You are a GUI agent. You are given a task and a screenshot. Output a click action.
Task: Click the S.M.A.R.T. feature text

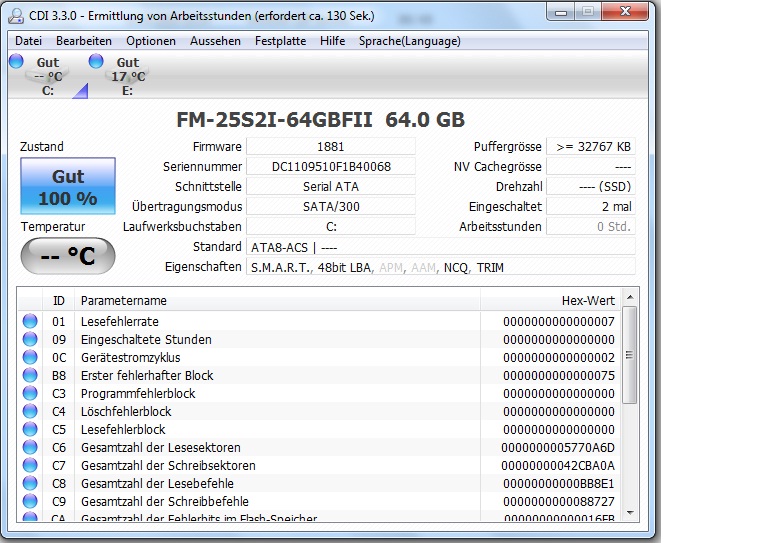(x=280, y=268)
